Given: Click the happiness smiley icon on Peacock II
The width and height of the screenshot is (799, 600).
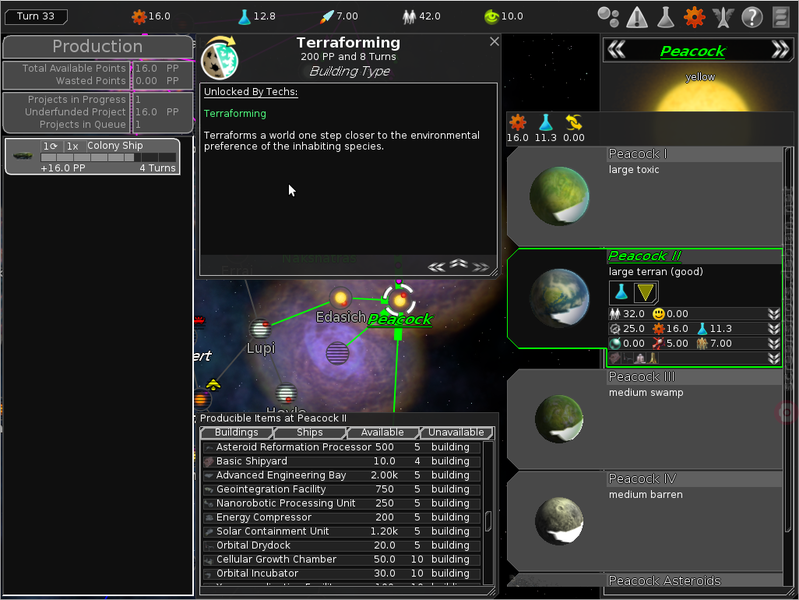Looking at the screenshot, I should 659,314.
